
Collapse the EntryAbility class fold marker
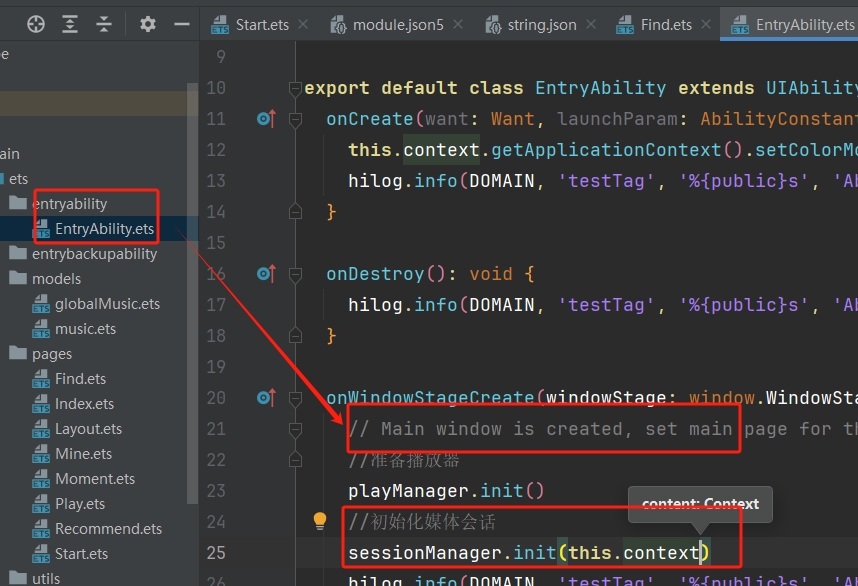coord(295,89)
